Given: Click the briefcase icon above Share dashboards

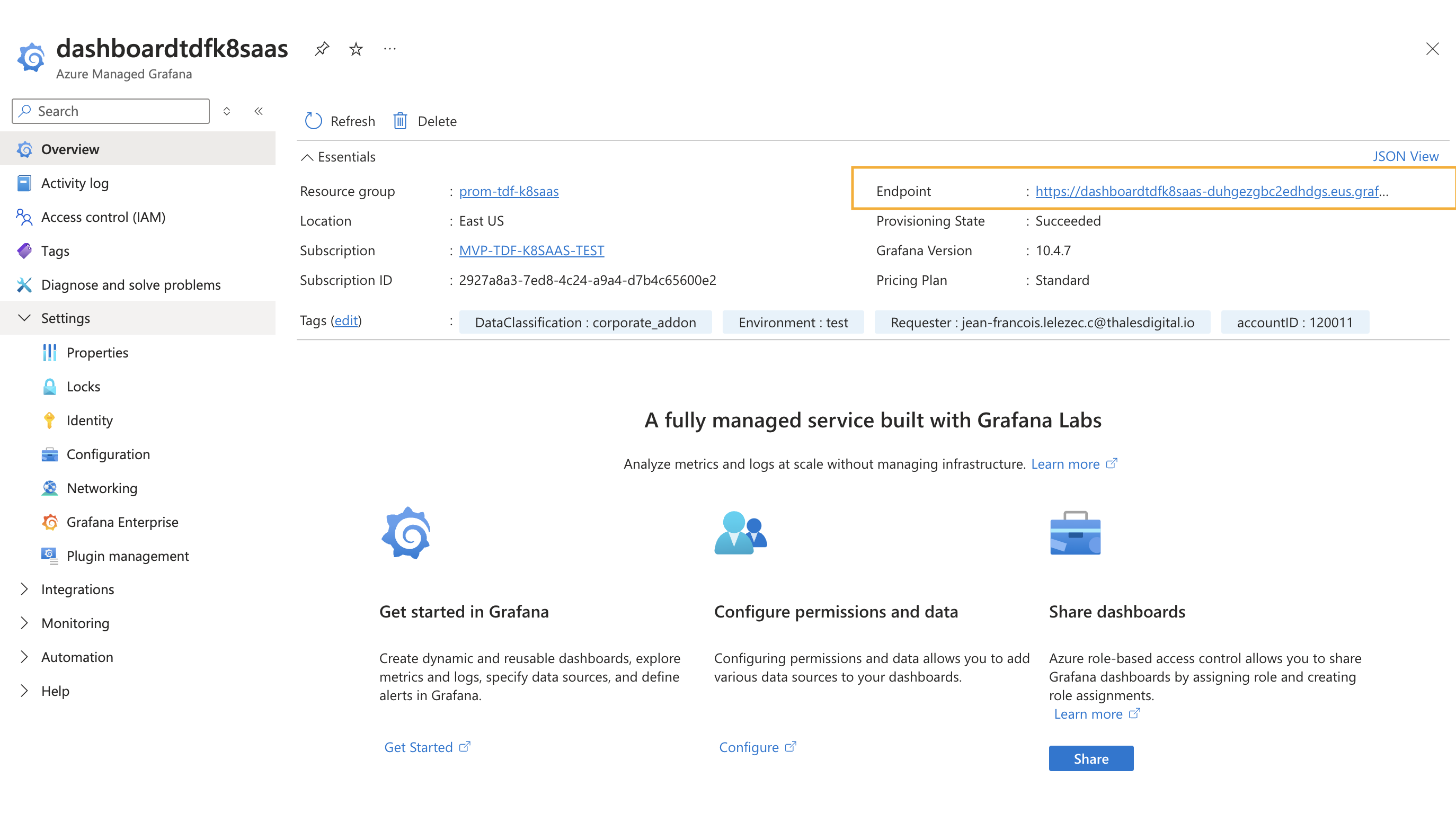Looking at the screenshot, I should tap(1076, 533).
